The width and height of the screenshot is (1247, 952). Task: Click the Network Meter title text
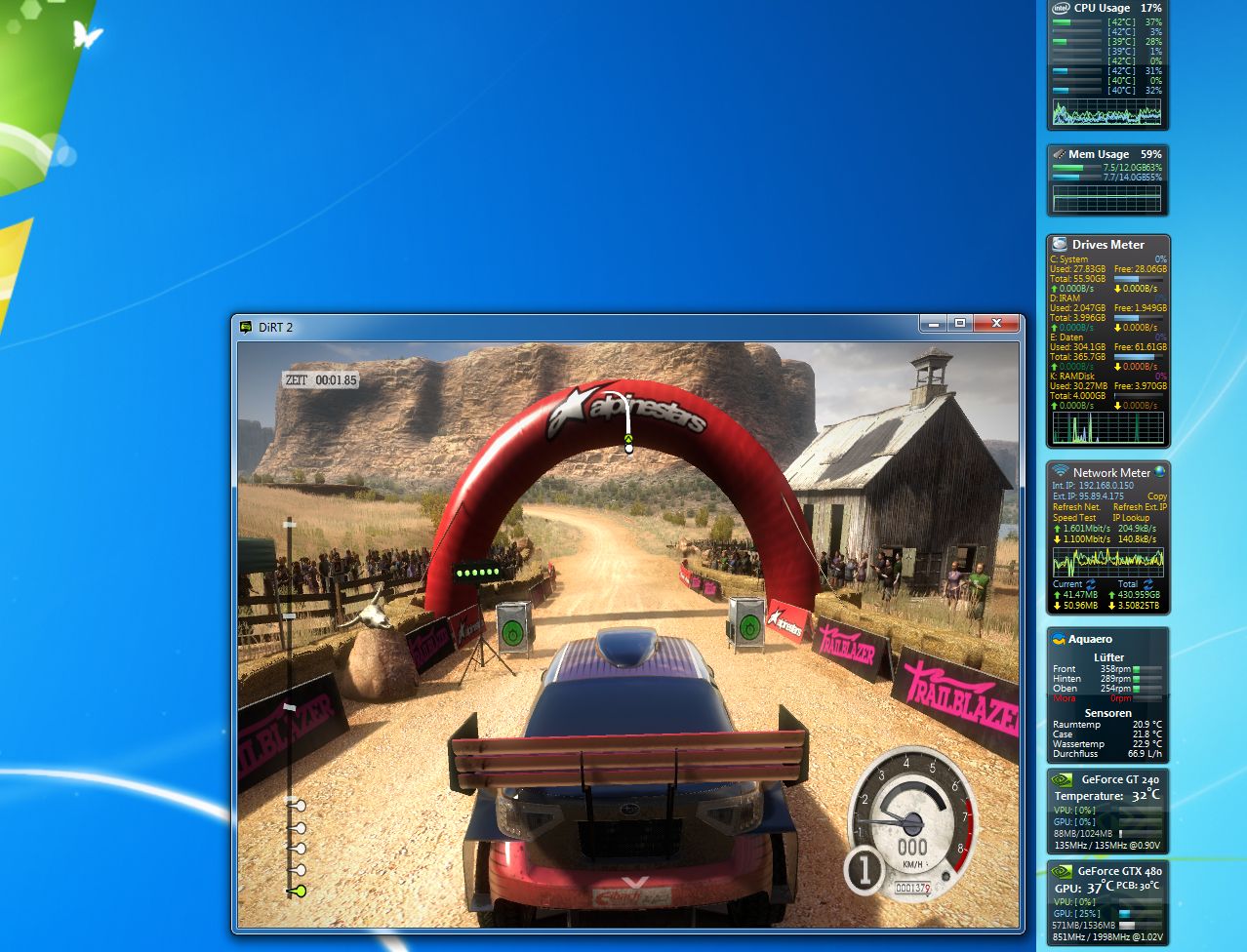pos(1111,473)
